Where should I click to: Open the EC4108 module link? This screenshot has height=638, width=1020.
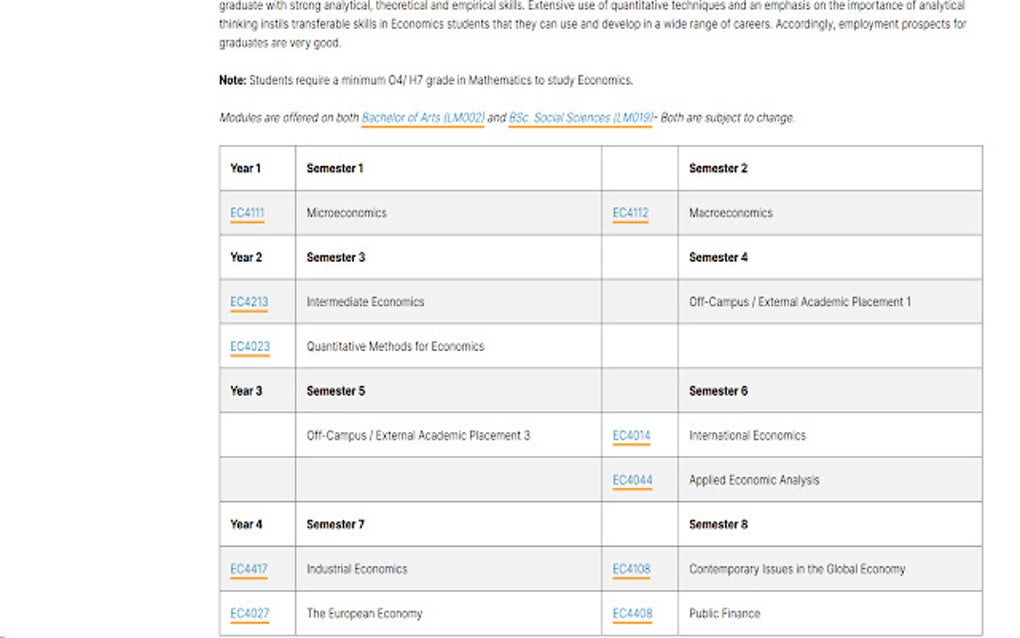pyautogui.click(x=631, y=569)
